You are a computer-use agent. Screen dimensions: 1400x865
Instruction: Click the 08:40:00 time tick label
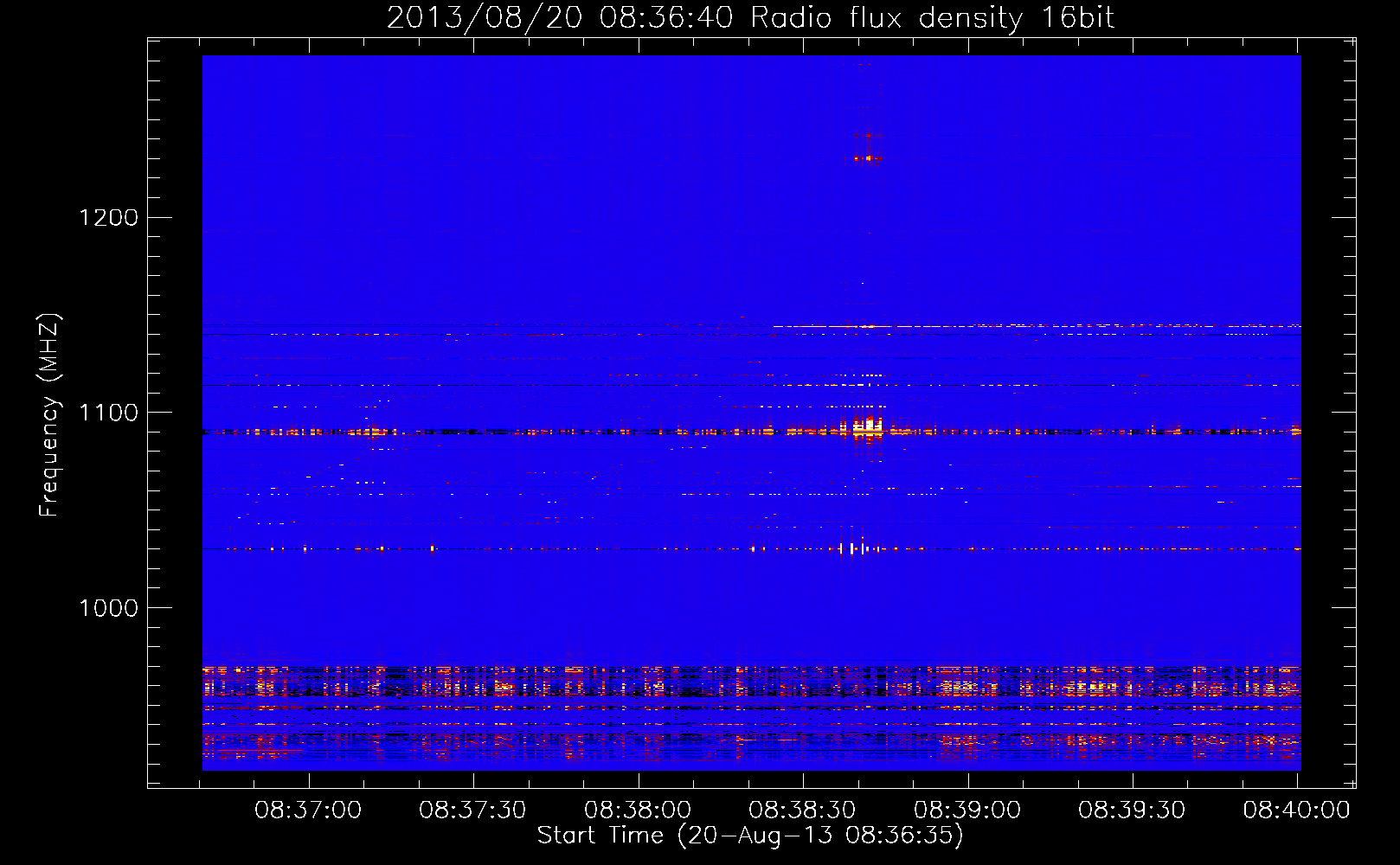point(1297,811)
